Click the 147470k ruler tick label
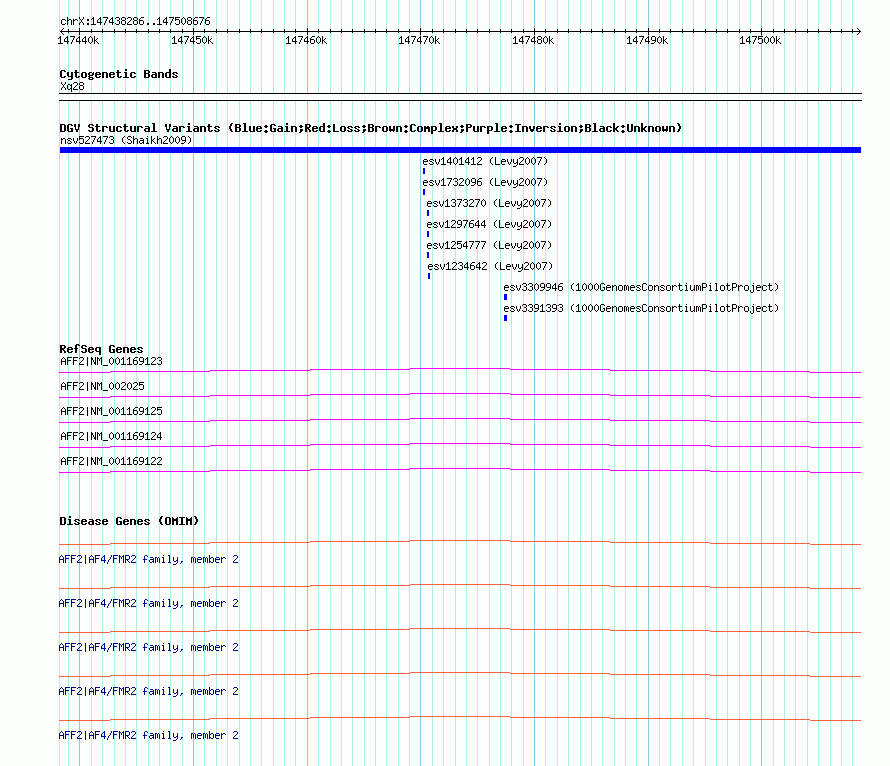890x766 pixels. pyautogui.click(x=419, y=40)
